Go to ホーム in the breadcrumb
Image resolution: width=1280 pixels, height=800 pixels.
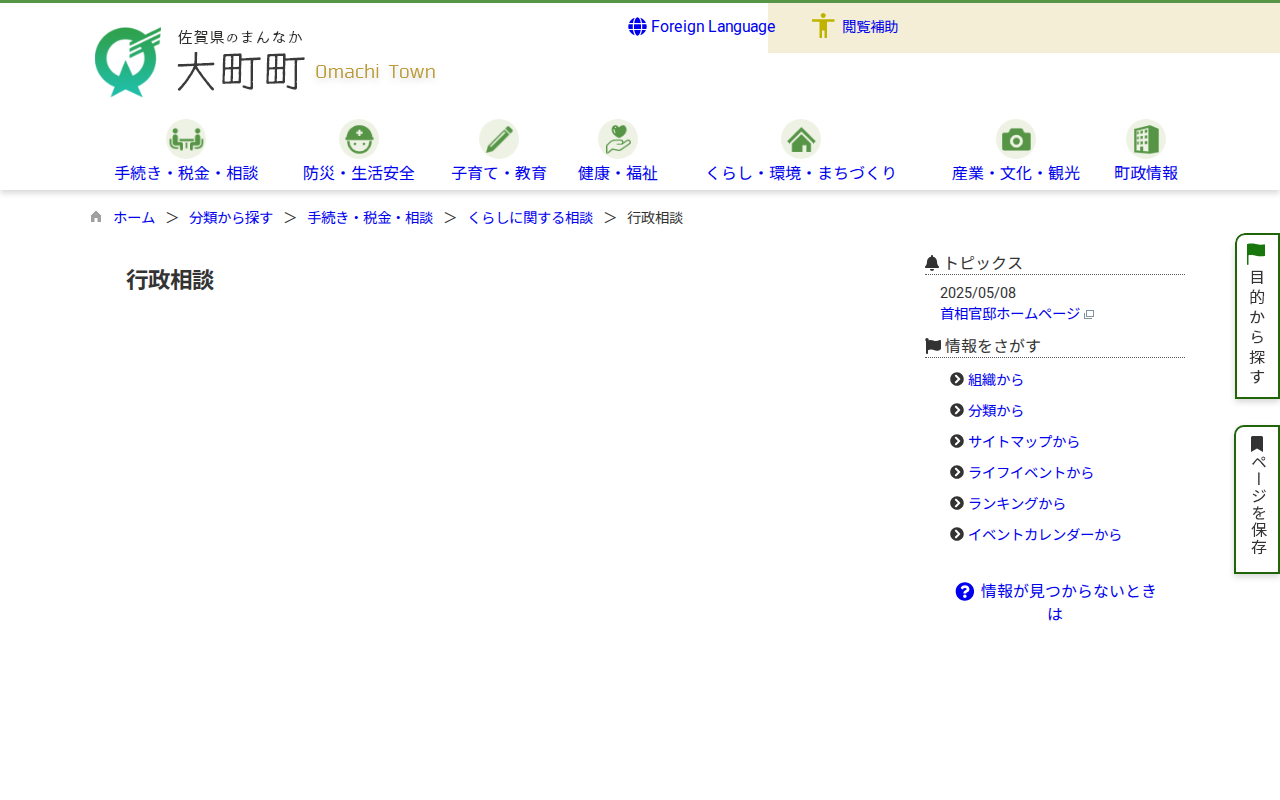pos(134,217)
